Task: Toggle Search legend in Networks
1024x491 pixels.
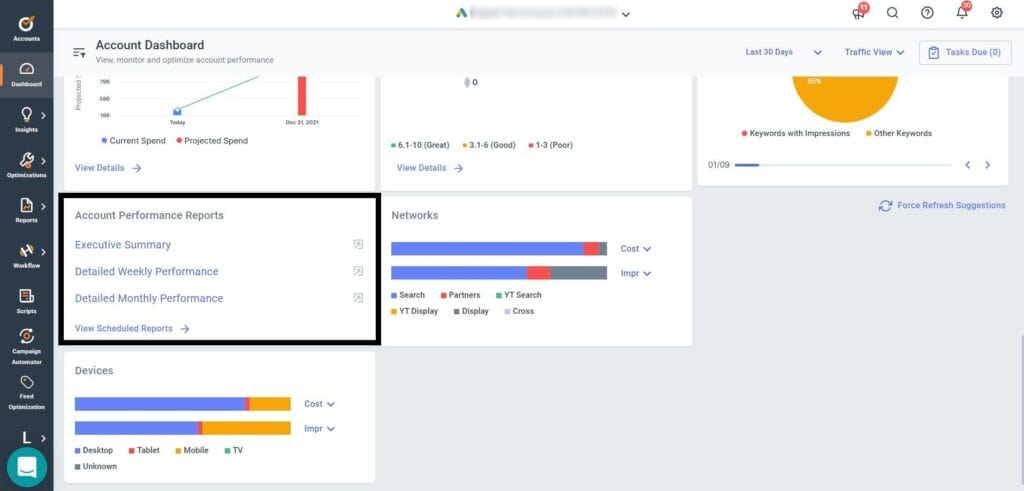Action: tap(408, 295)
